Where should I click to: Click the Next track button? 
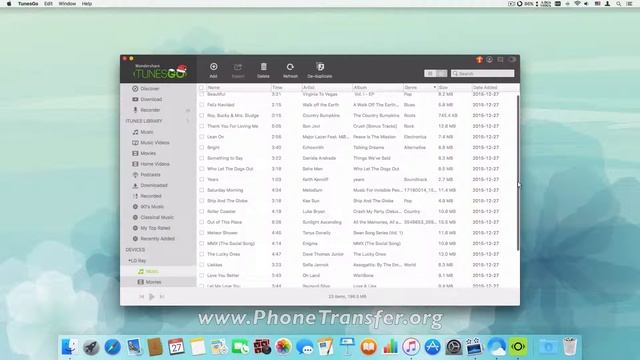click(162, 297)
